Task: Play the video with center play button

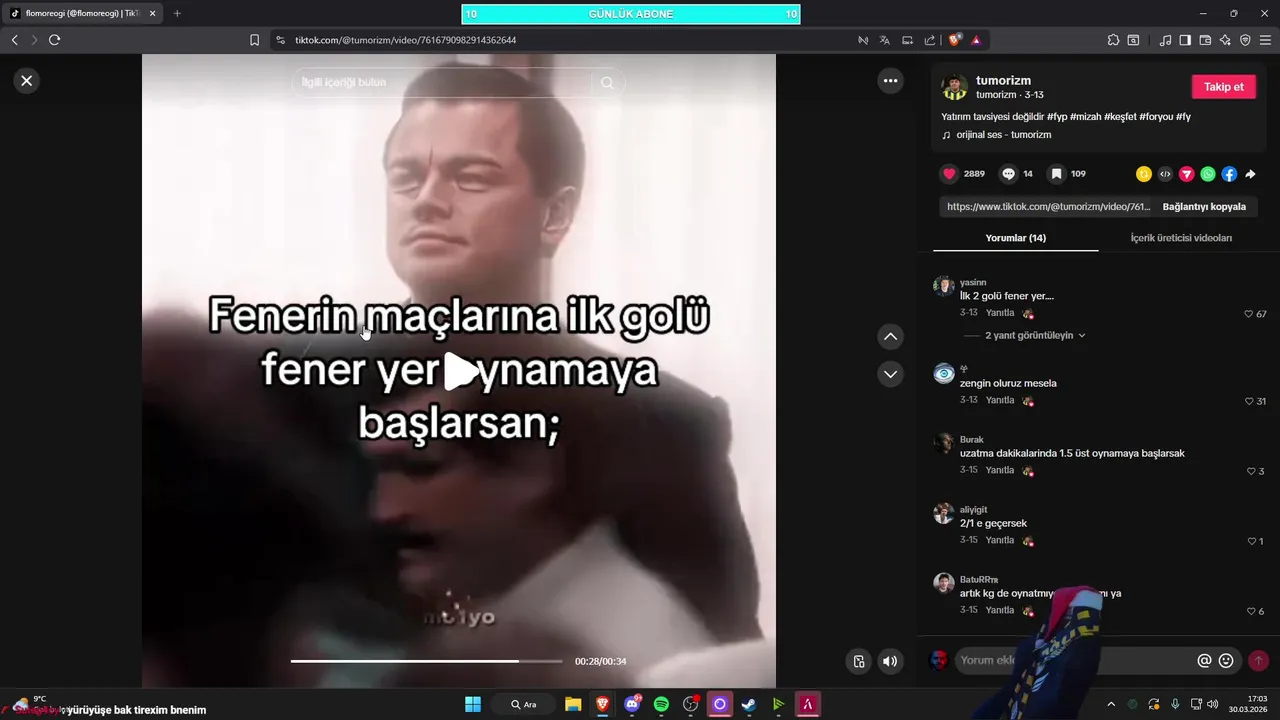Action: coord(459,371)
